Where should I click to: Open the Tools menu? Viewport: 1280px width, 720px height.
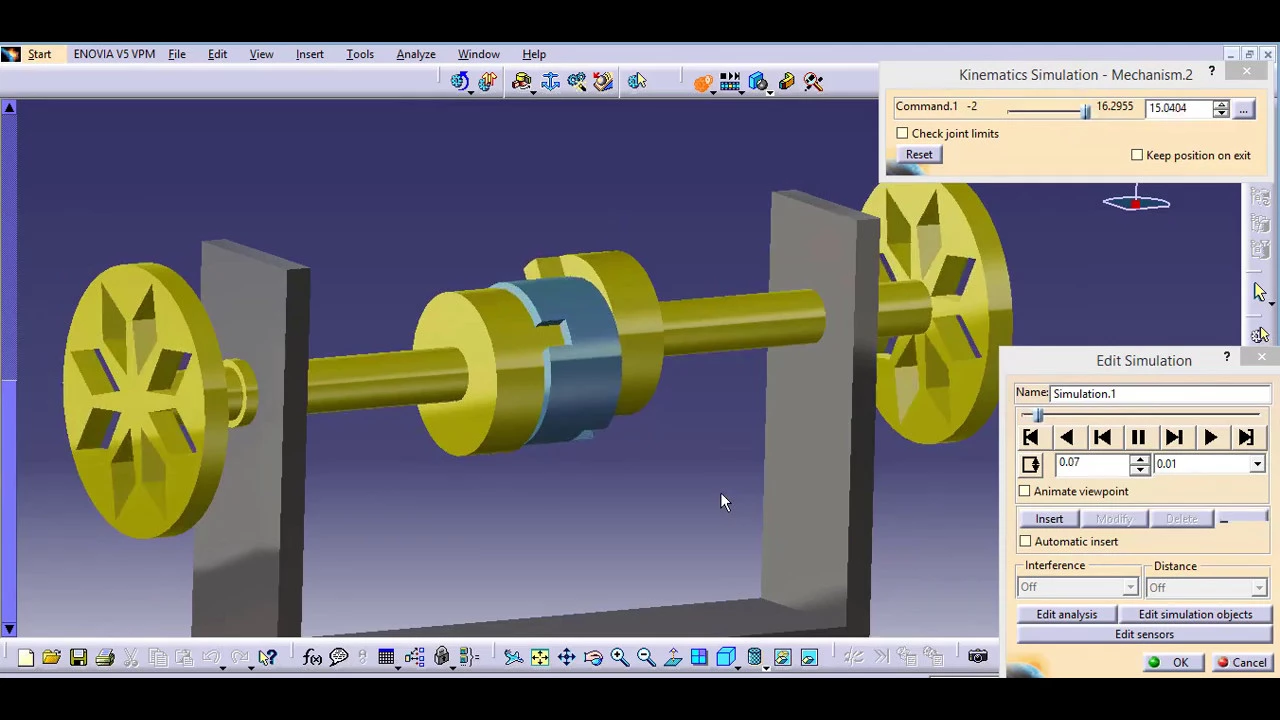click(x=360, y=54)
